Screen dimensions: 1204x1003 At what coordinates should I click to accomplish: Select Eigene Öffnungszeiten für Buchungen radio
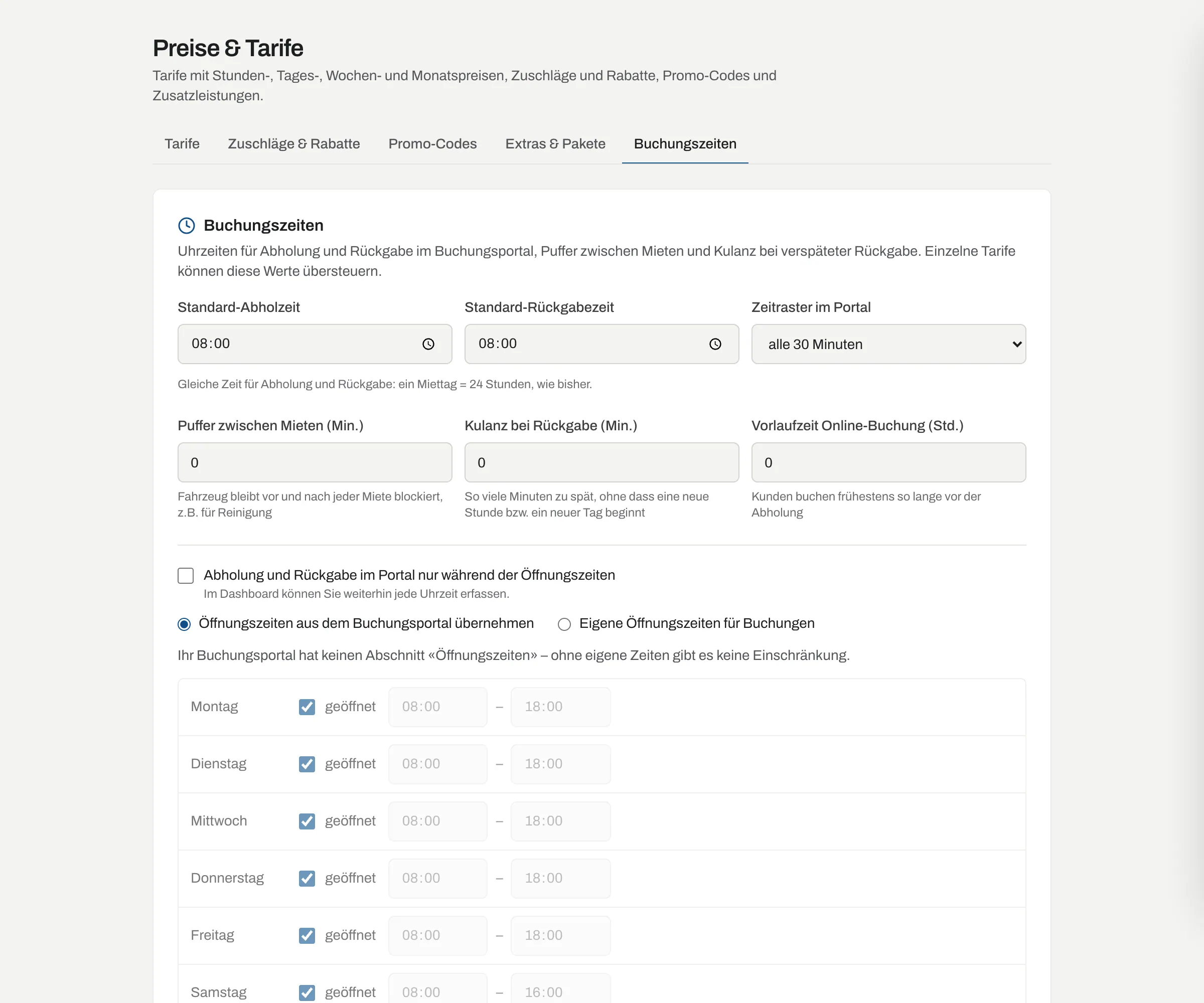point(564,624)
